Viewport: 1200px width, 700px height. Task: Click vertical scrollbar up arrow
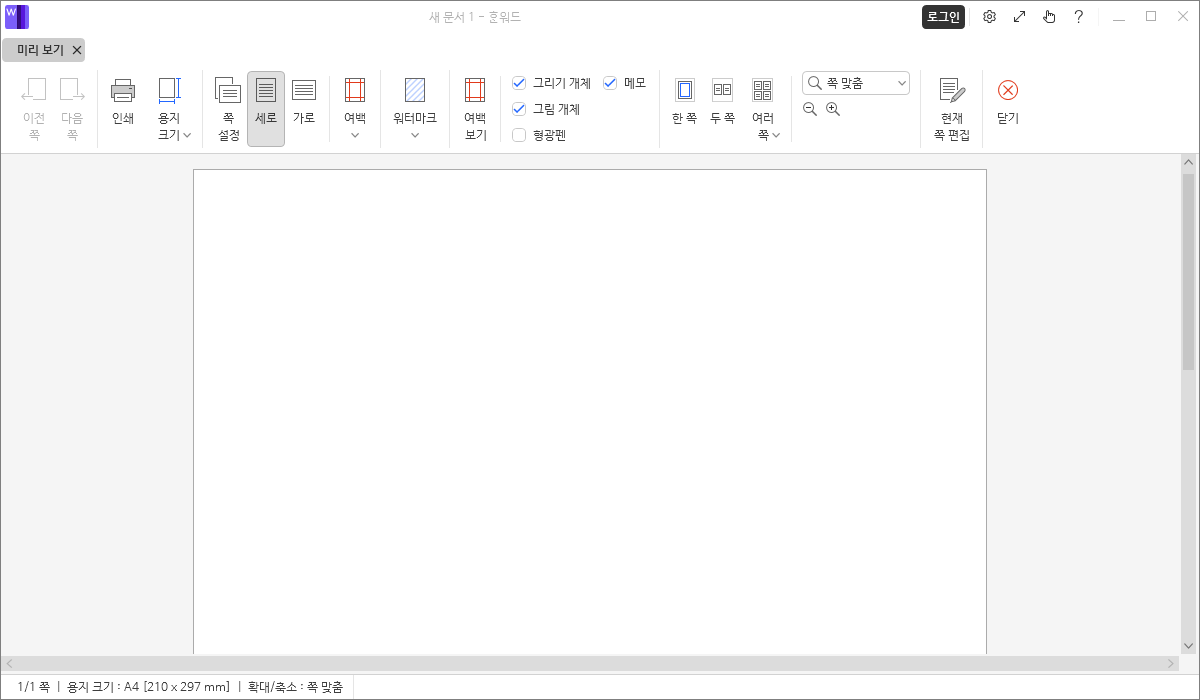pos(1189,162)
